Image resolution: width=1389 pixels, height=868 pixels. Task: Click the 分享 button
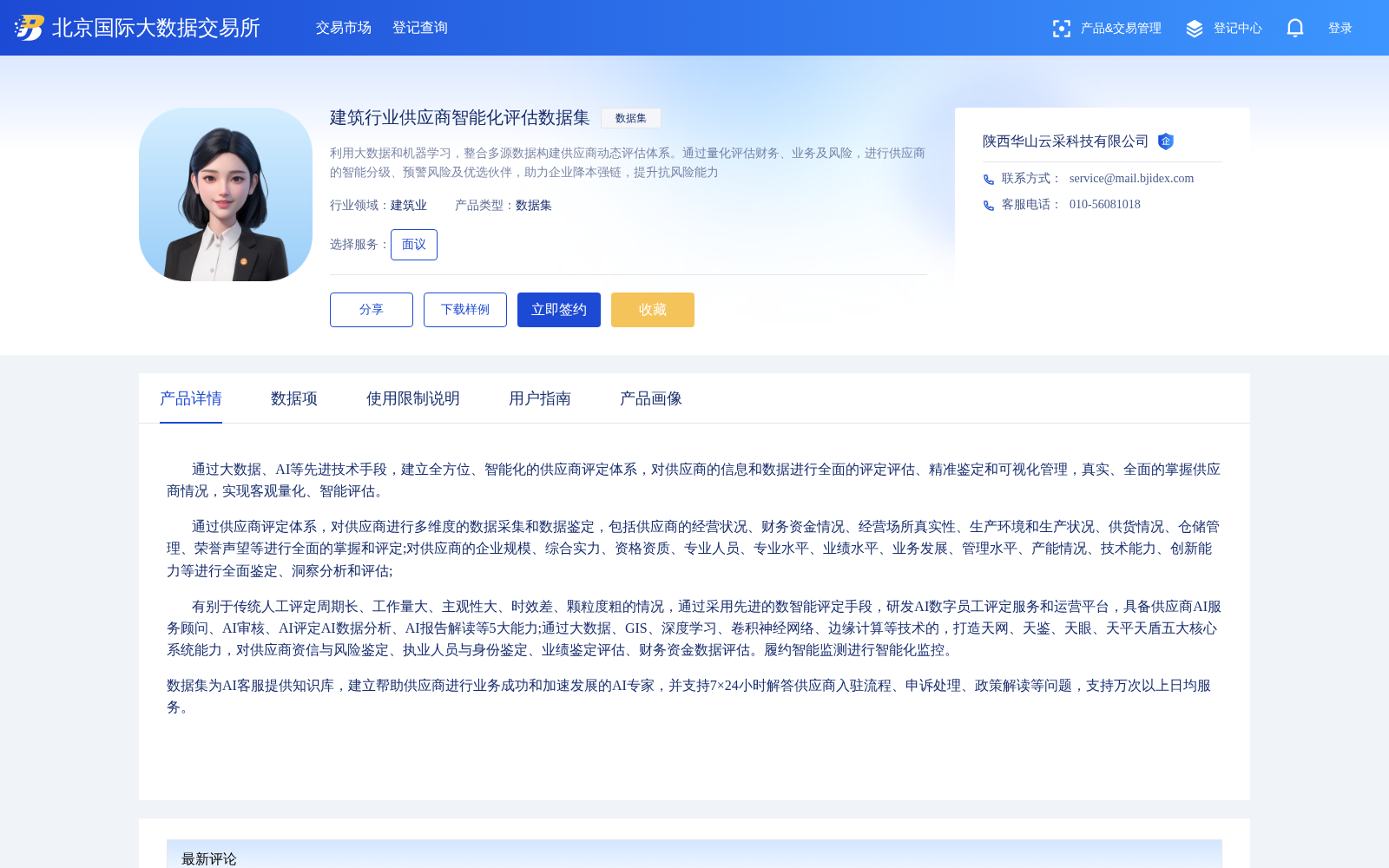(372, 310)
